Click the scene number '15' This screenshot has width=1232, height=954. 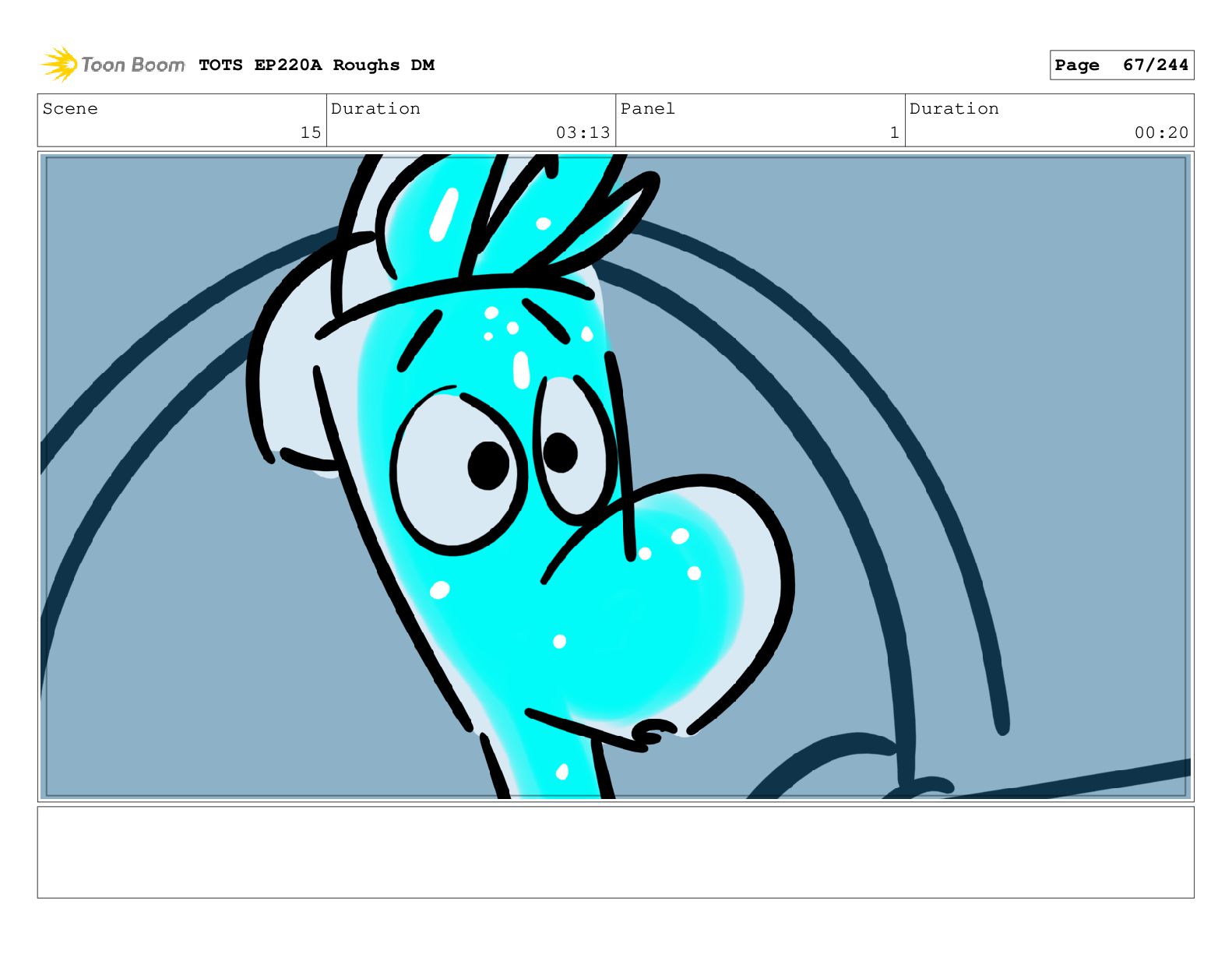coord(311,132)
